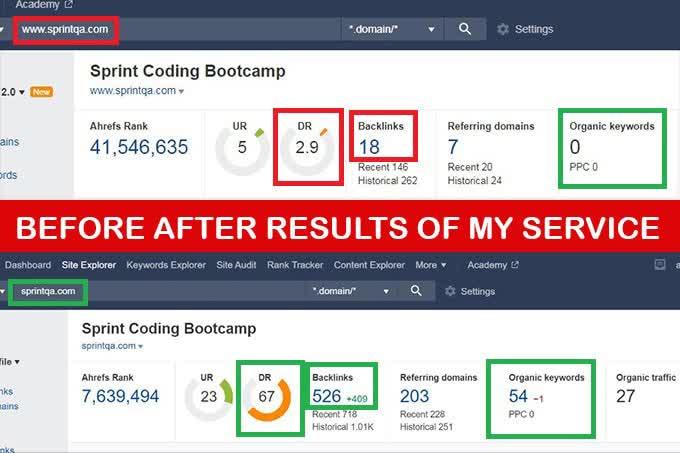Click the DR 2.9 gauge
This screenshot has width=680, height=453.
[307, 147]
